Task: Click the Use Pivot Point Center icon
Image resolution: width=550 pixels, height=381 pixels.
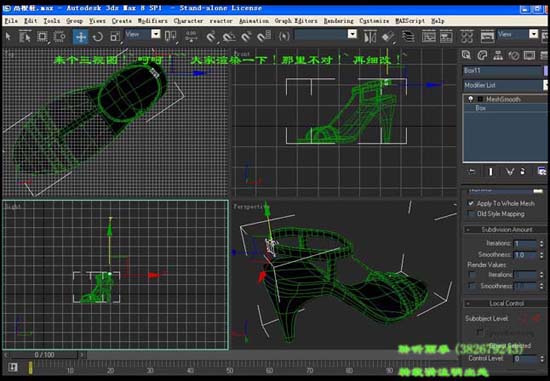Action: 170,36
